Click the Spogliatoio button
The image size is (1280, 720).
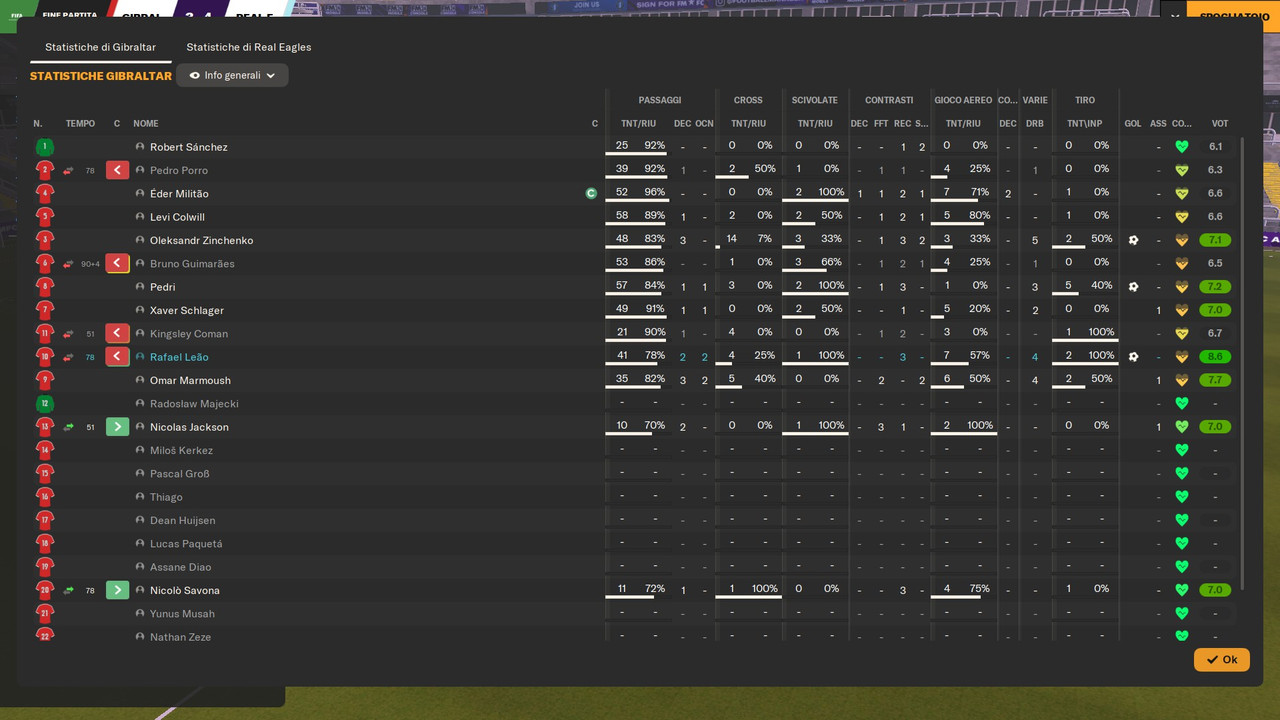[x=1233, y=16]
